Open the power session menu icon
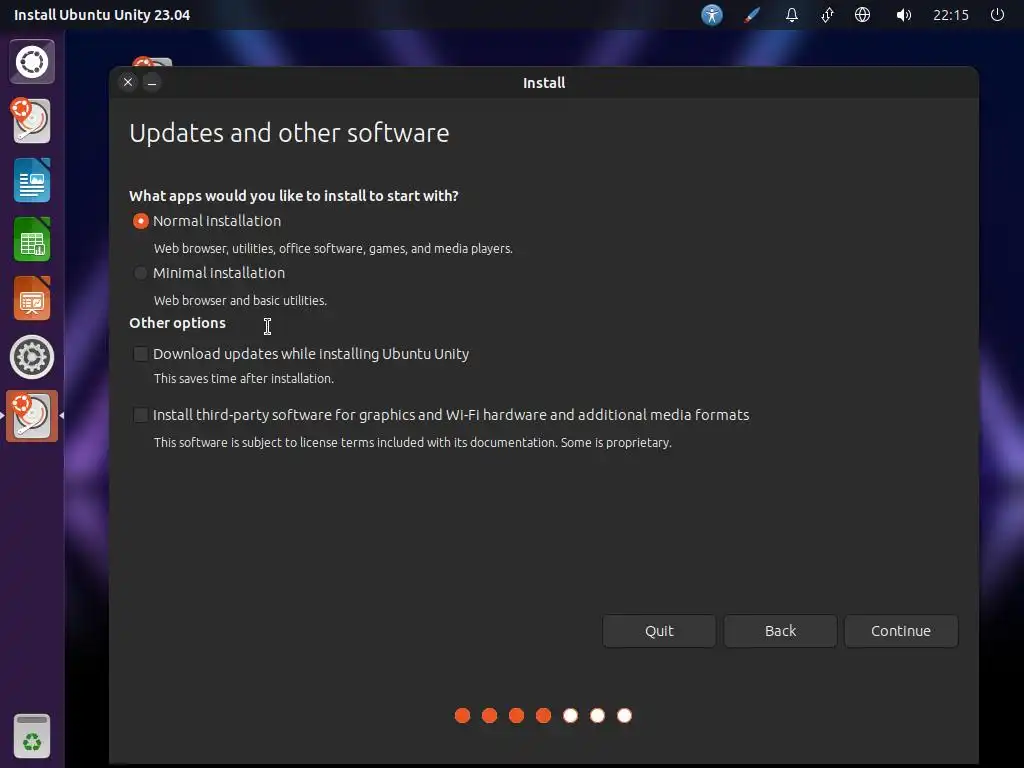The image size is (1024, 768). point(997,14)
